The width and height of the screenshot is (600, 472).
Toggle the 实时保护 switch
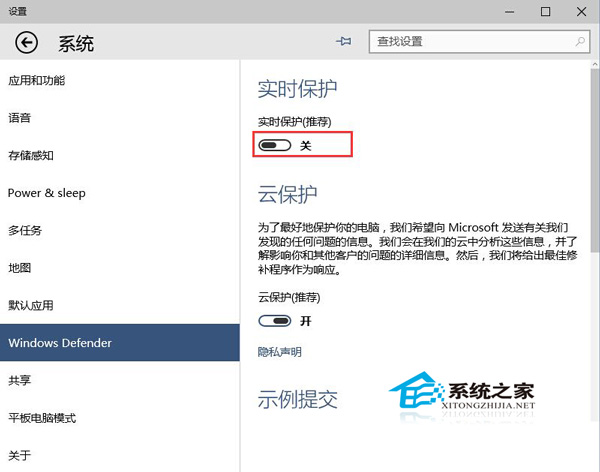coord(275,145)
